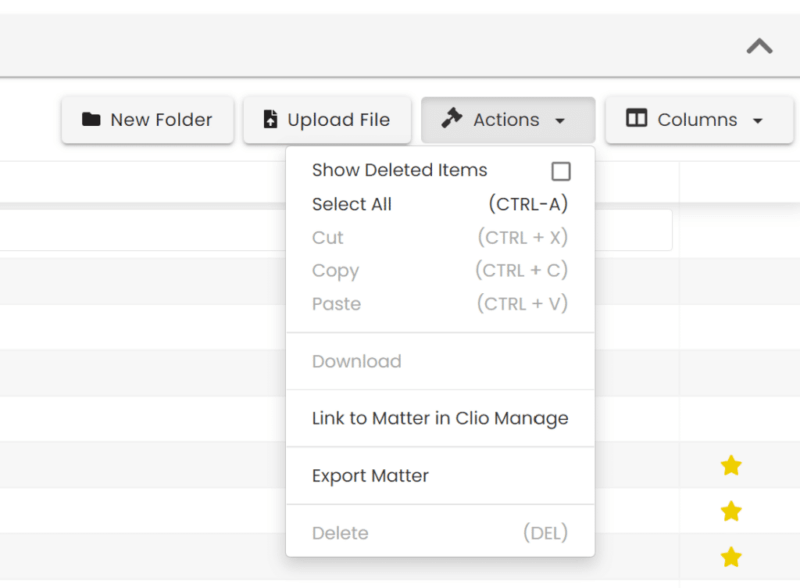The image size is (800, 588).
Task: Select Link to Matter in Clio Manage
Action: (x=442, y=418)
